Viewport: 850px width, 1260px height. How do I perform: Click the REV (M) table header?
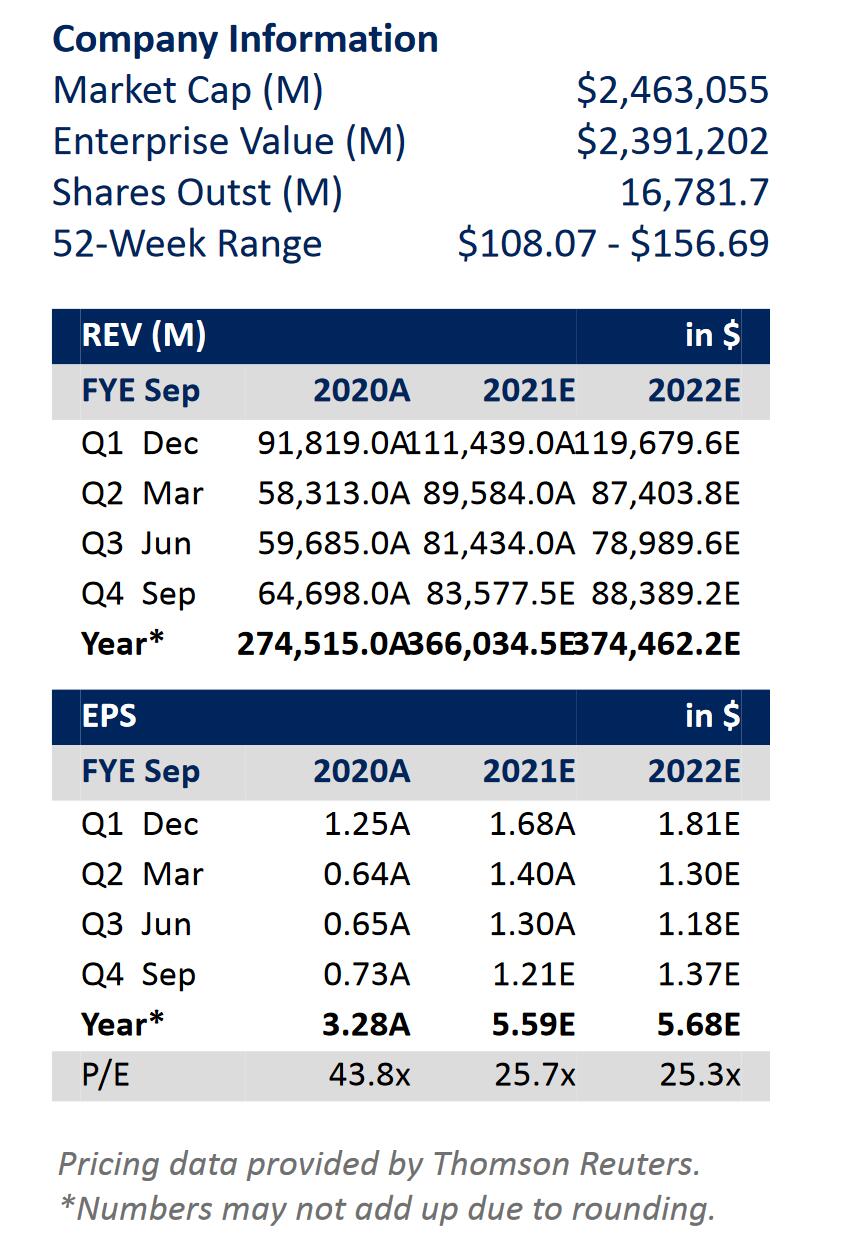point(144,335)
